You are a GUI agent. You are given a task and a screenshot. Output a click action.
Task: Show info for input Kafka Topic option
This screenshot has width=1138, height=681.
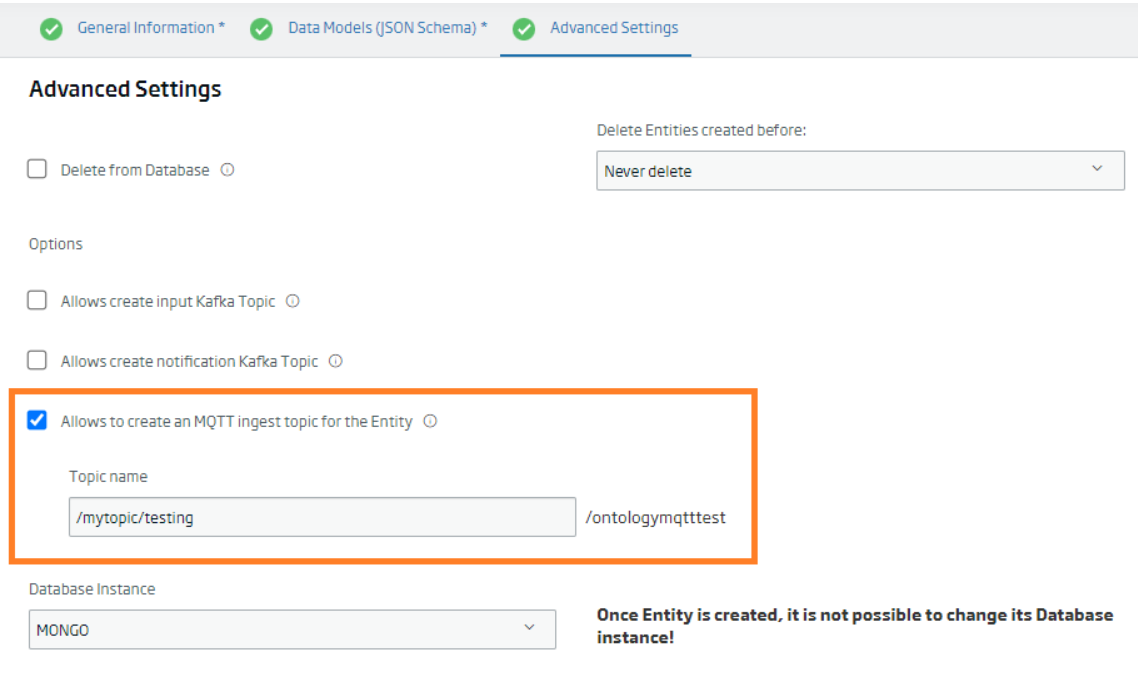point(292,301)
